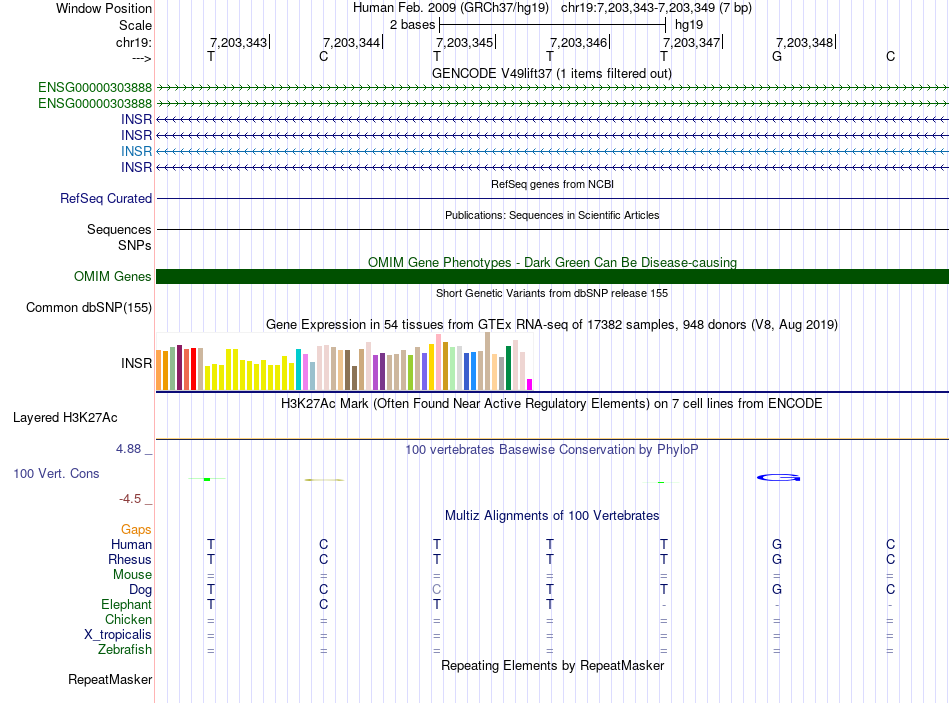This screenshot has height=703, width=950.
Task: Click the Sequences track label
Action: tap(119, 230)
